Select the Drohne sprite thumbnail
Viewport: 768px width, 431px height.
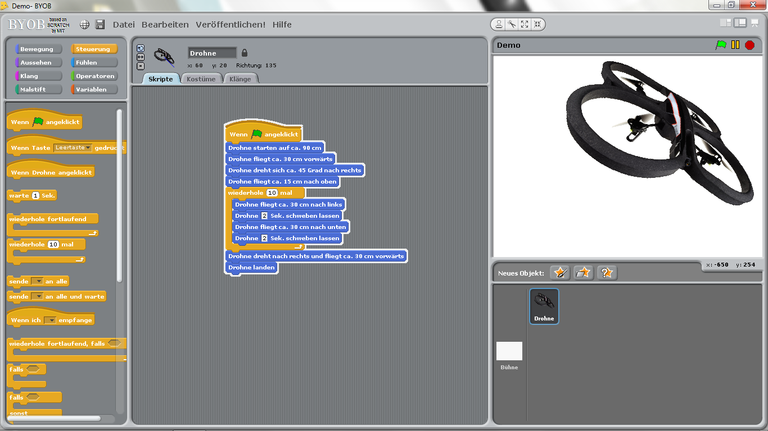point(544,304)
